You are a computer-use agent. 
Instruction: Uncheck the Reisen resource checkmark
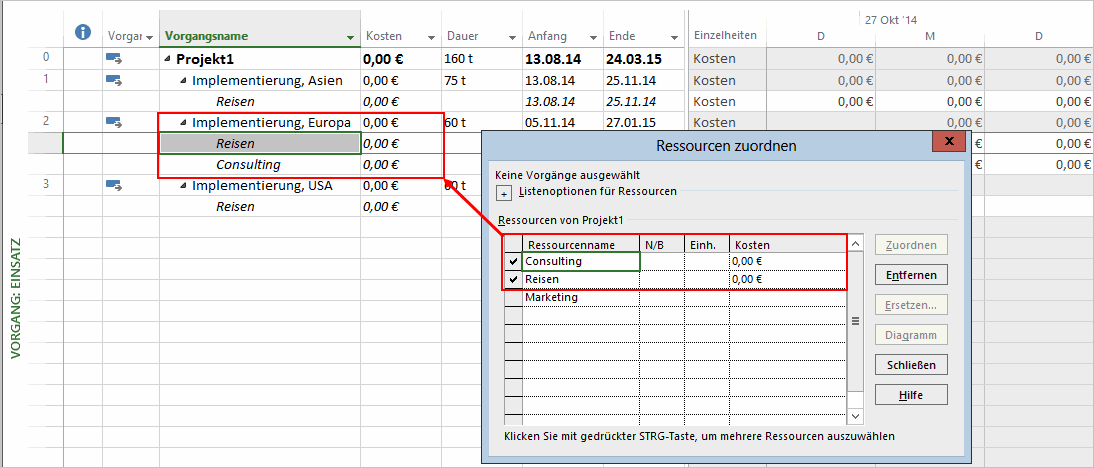(x=513, y=280)
